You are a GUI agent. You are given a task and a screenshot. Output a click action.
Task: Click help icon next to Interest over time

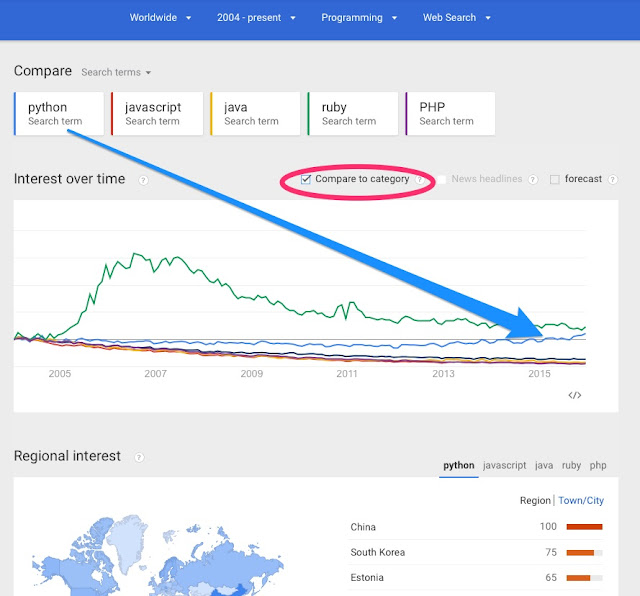click(143, 180)
